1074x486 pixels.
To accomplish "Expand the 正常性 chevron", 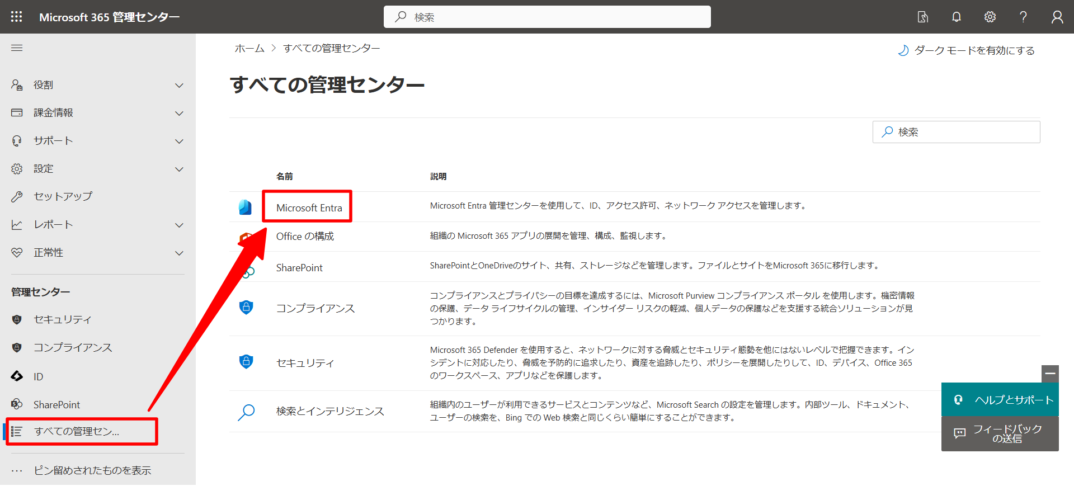I will 179,253.
